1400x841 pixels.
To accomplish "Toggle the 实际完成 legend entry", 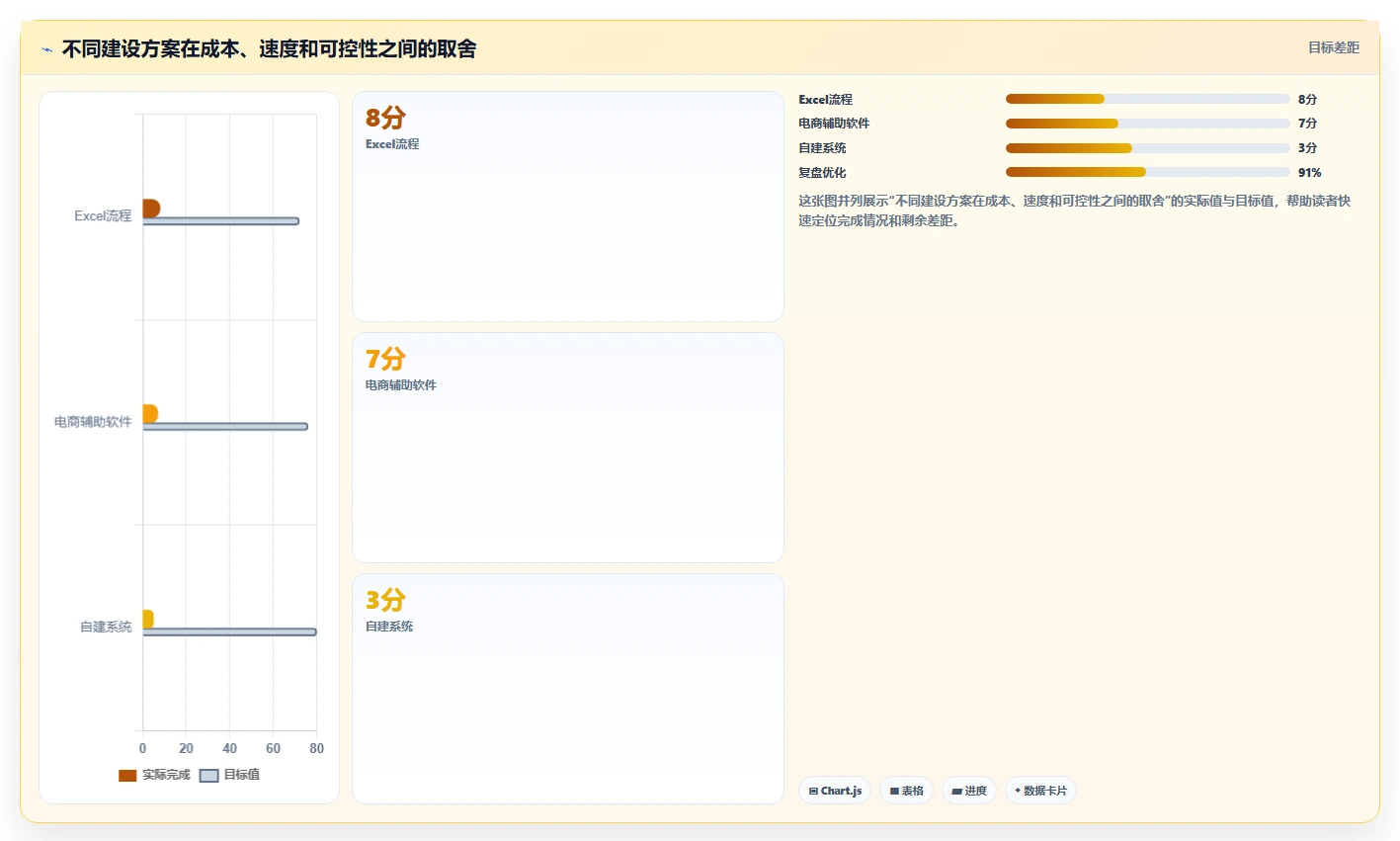I will (x=154, y=775).
